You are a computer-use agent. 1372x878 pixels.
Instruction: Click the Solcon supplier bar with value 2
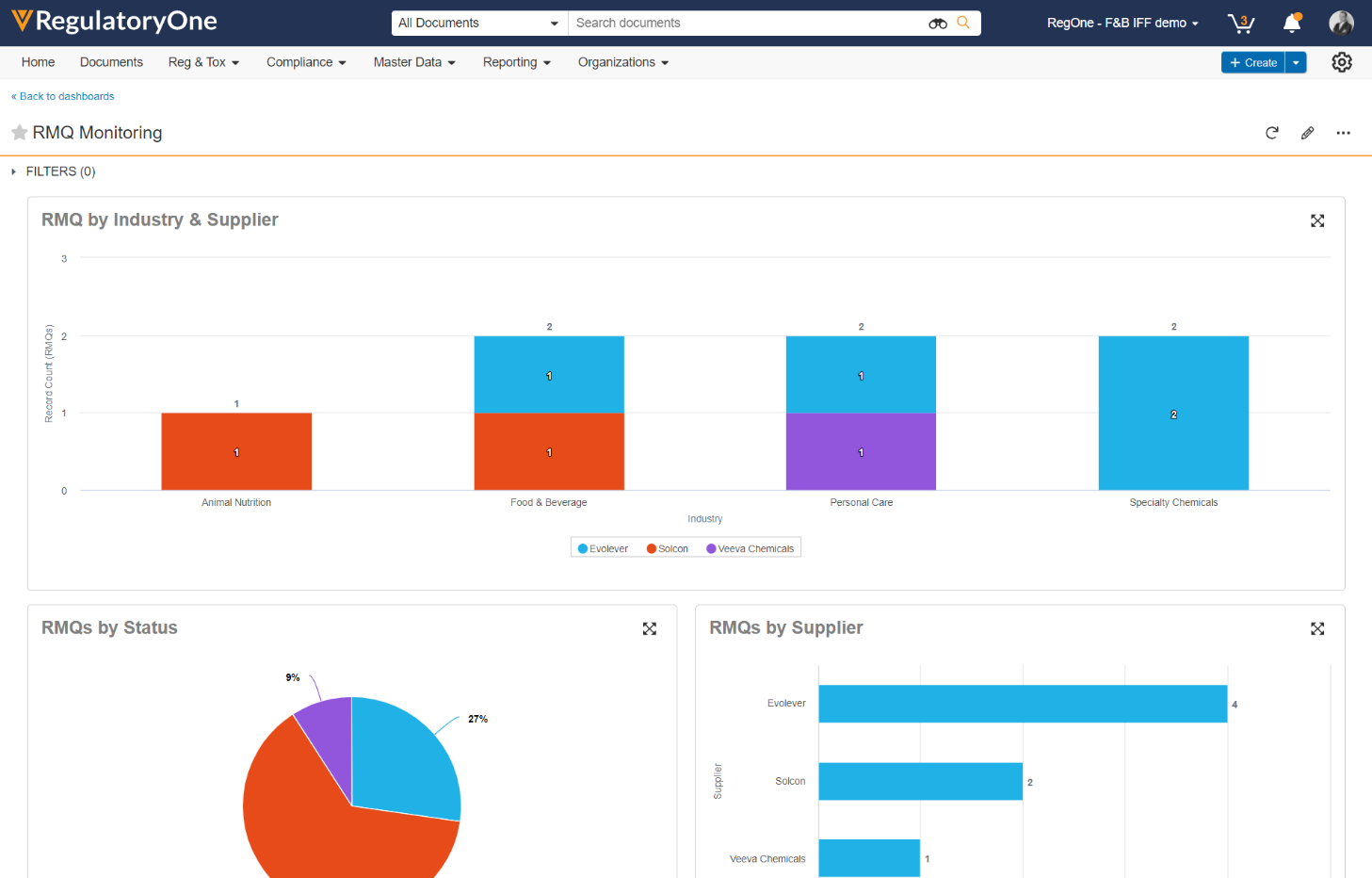(x=921, y=781)
